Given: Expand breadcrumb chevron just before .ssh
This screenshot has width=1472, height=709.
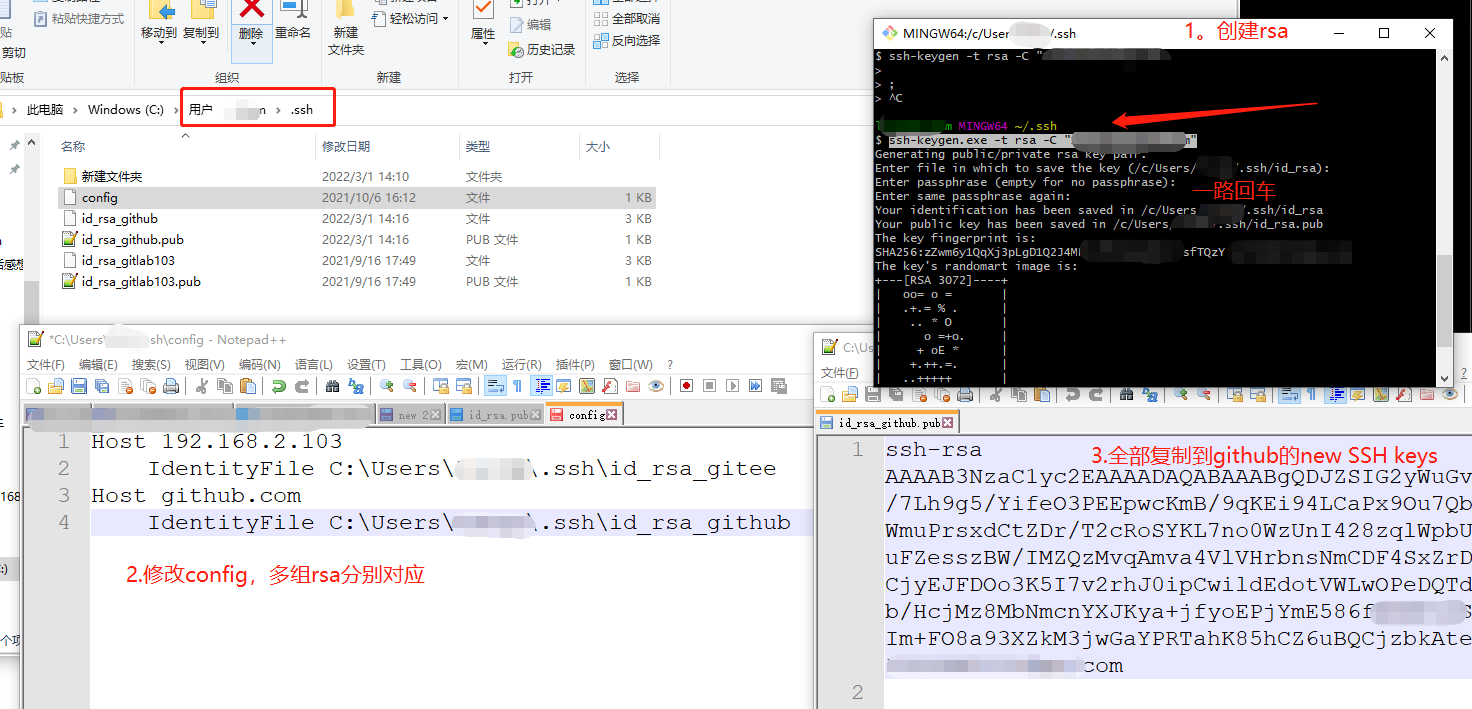Looking at the screenshot, I should 280,110.
